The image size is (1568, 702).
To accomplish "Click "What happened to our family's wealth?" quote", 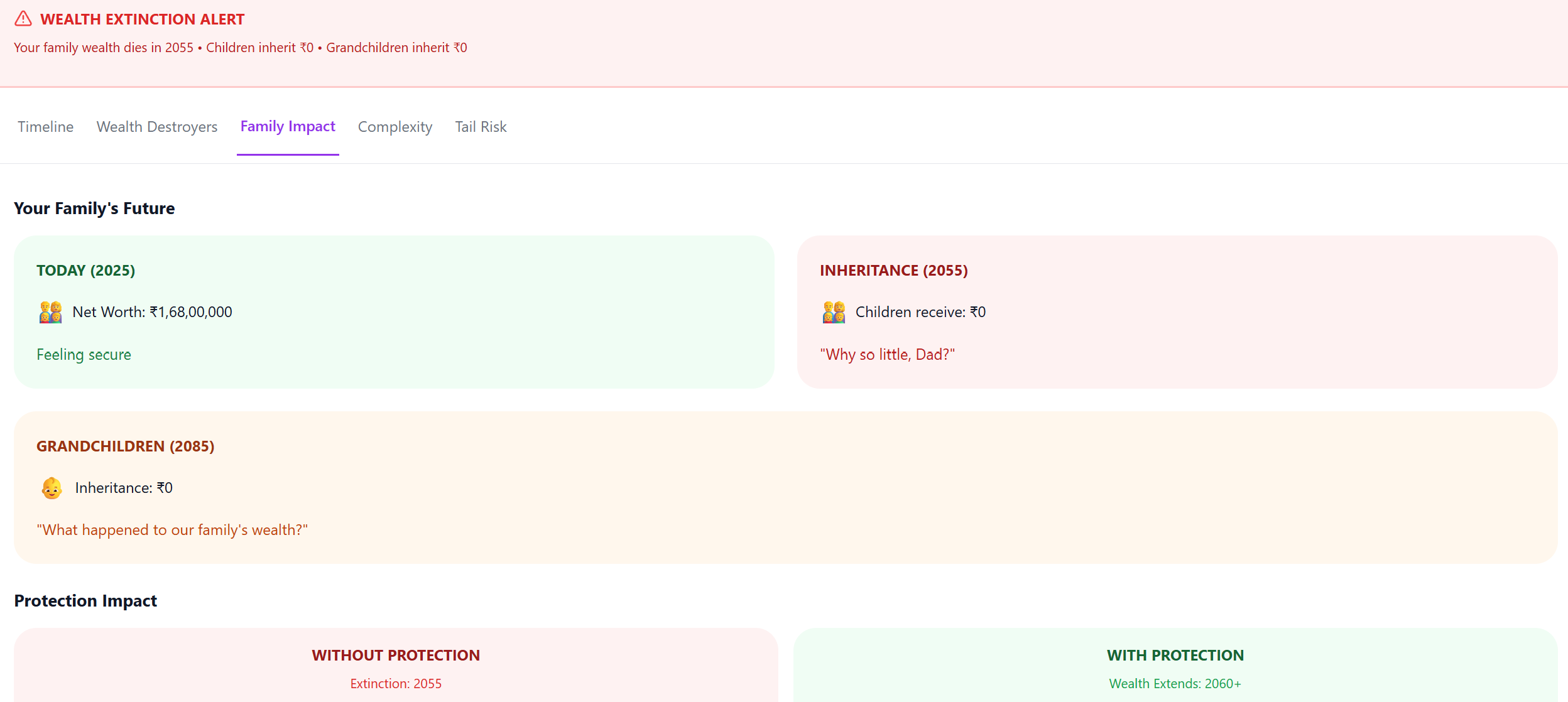I will pyautogui.click(x=172, y=530).
